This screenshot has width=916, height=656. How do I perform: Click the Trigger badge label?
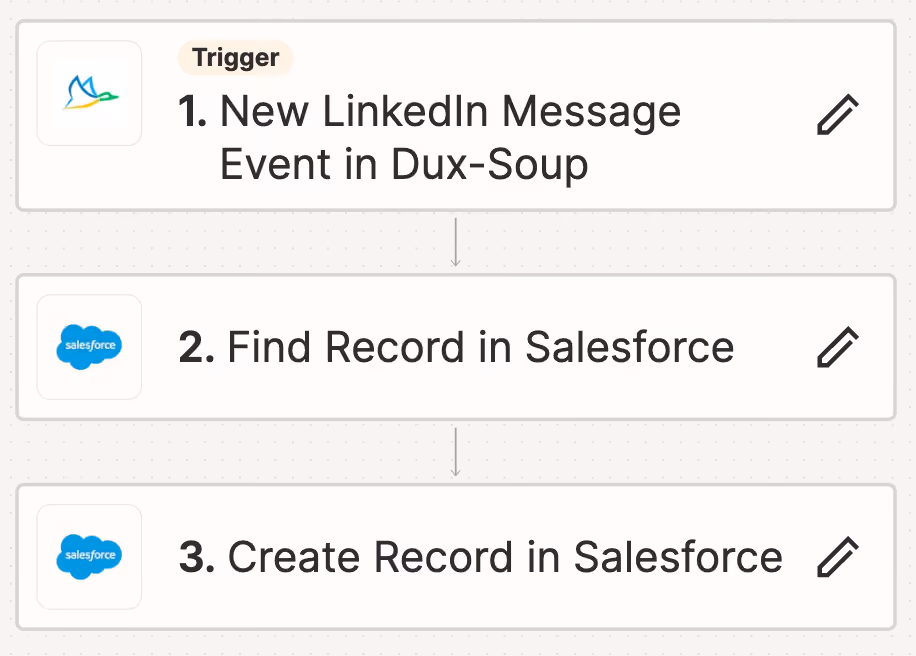[235, 58]
